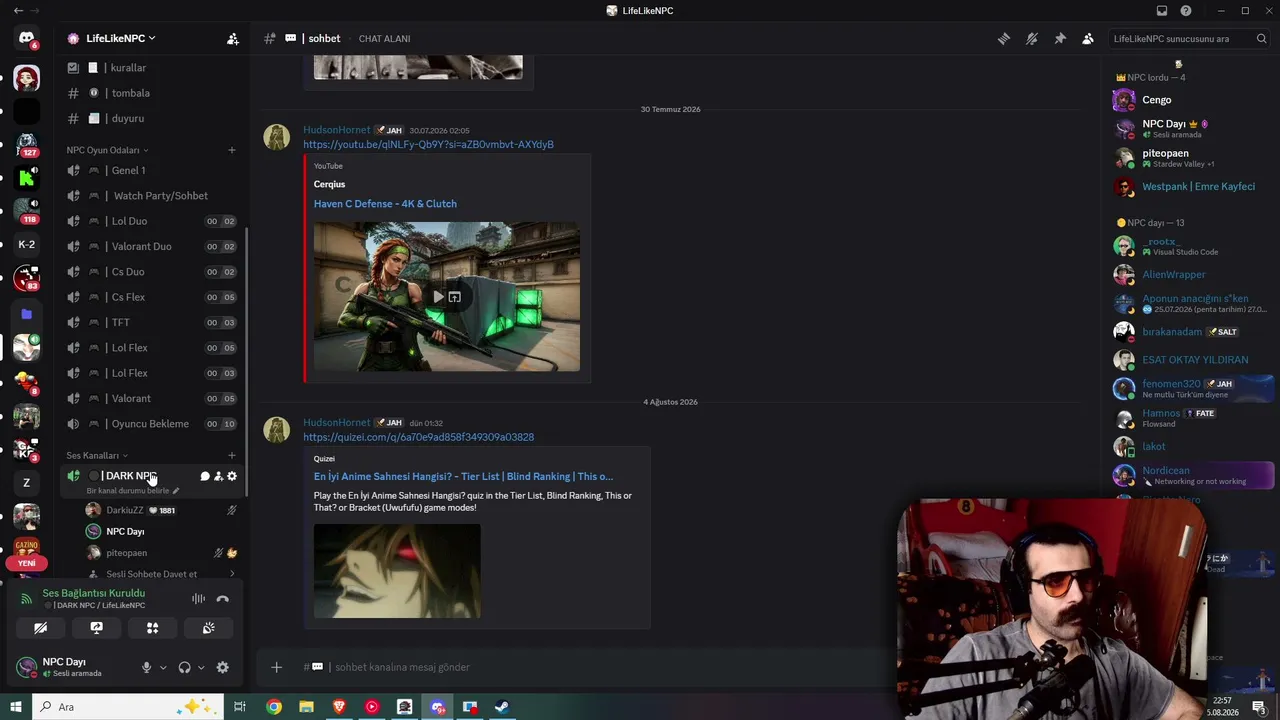Deafen headphones audio
The height and width of the screenshot is (720, 1280).
(184, 667)
